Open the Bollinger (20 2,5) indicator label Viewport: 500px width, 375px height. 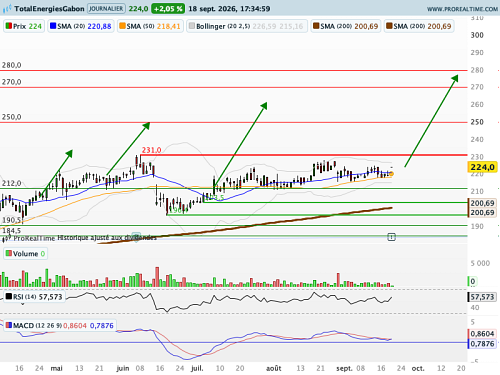[x=247, y=26]
